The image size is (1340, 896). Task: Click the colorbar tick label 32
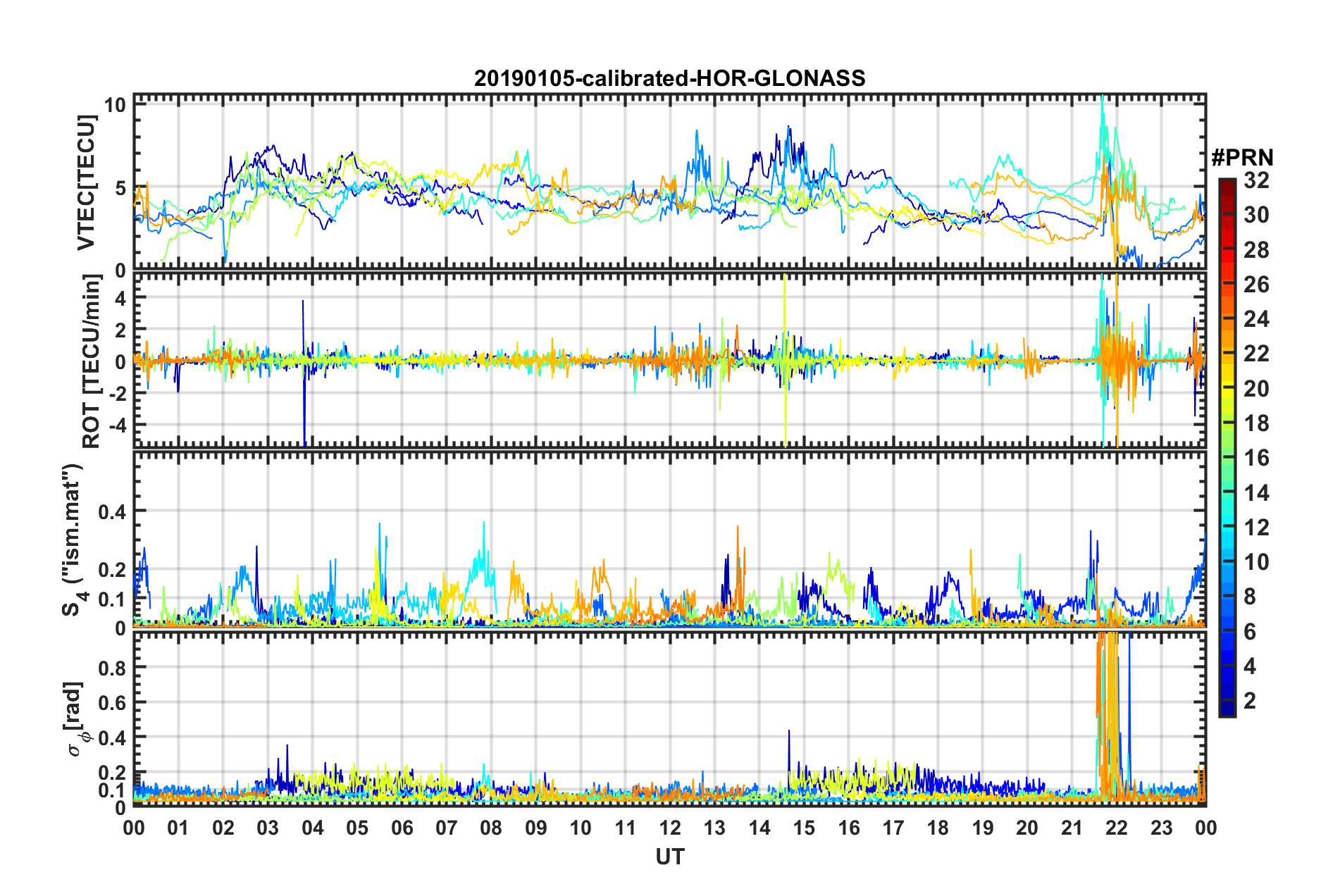tap(1256, 180)
